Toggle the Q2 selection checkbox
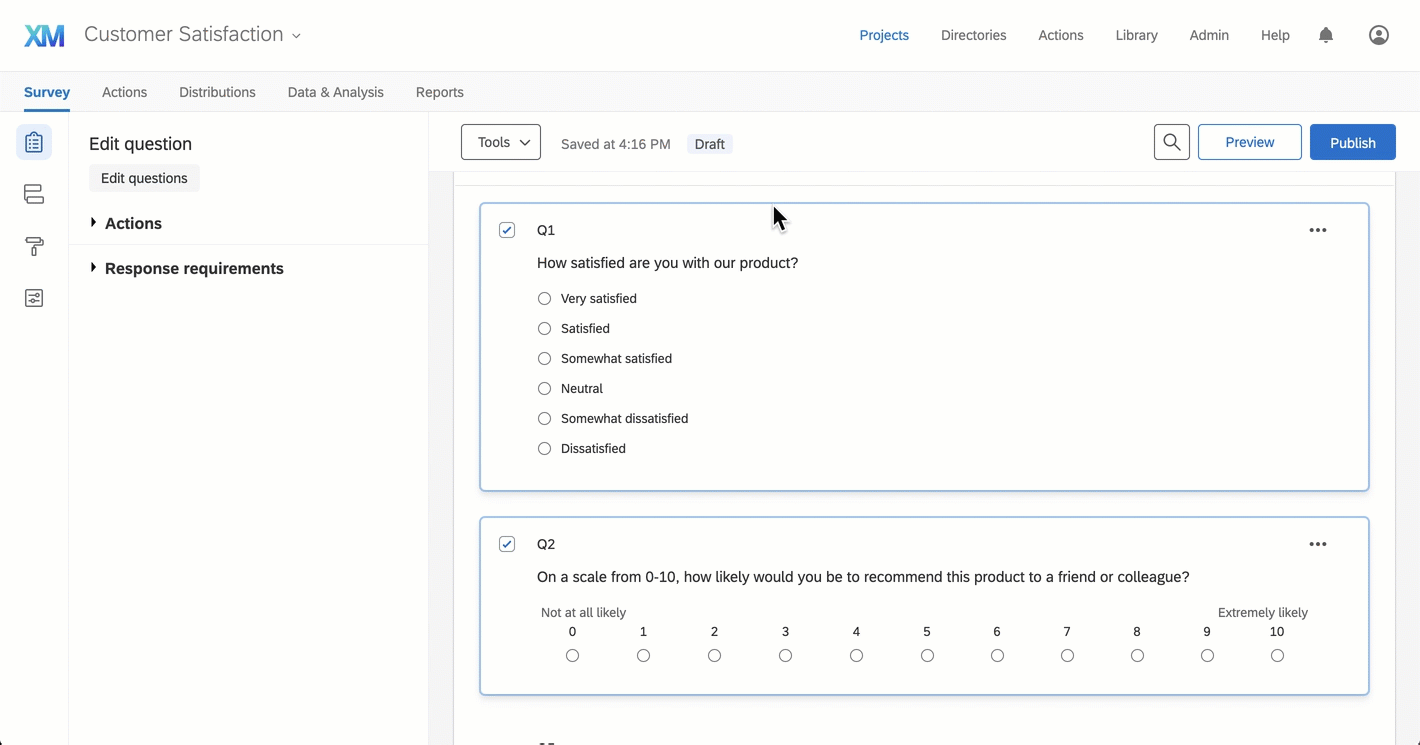 507,544
